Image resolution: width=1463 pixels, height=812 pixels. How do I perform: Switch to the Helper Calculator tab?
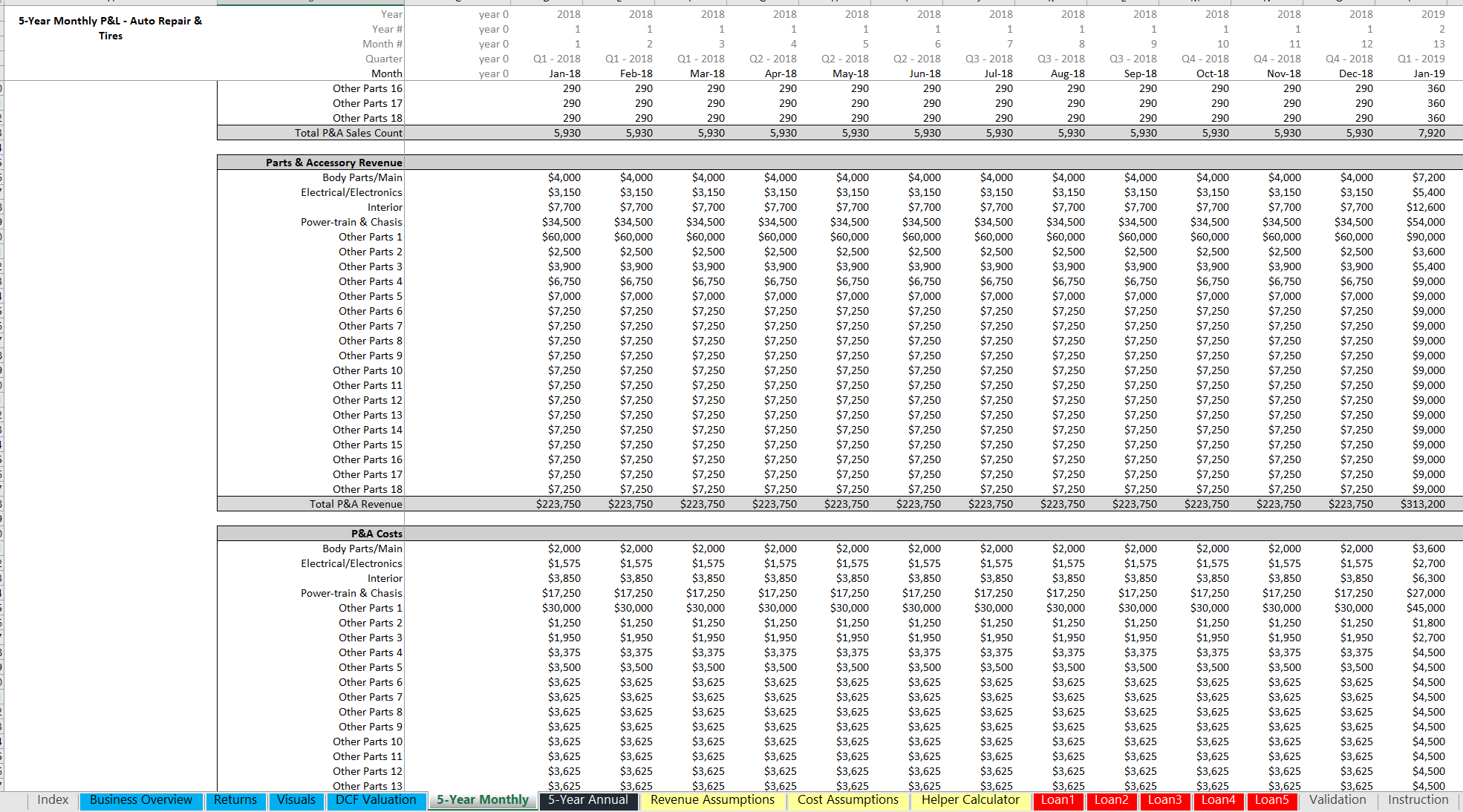pos(970,800)
